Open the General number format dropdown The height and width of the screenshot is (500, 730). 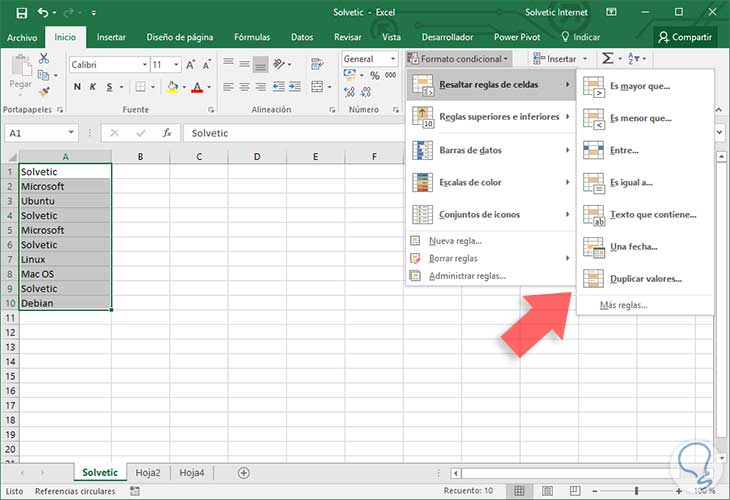(393, 59)
